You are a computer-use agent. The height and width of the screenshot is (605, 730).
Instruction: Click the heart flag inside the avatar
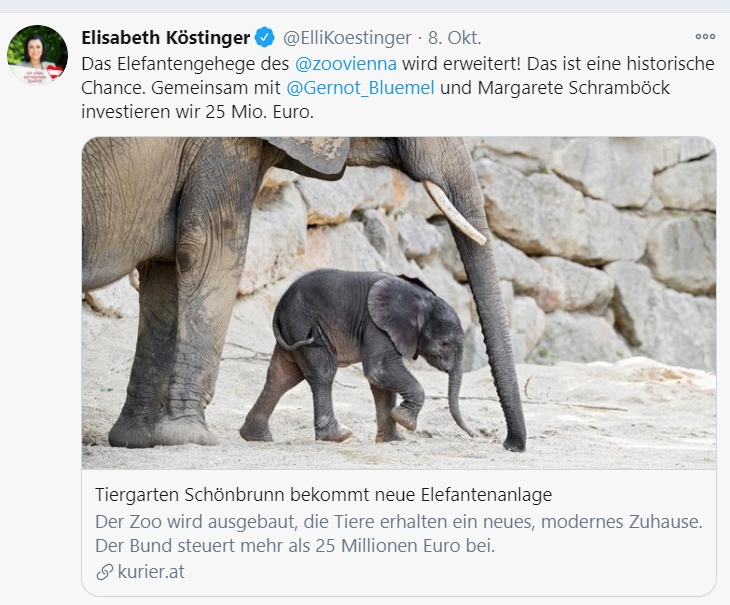55,72
